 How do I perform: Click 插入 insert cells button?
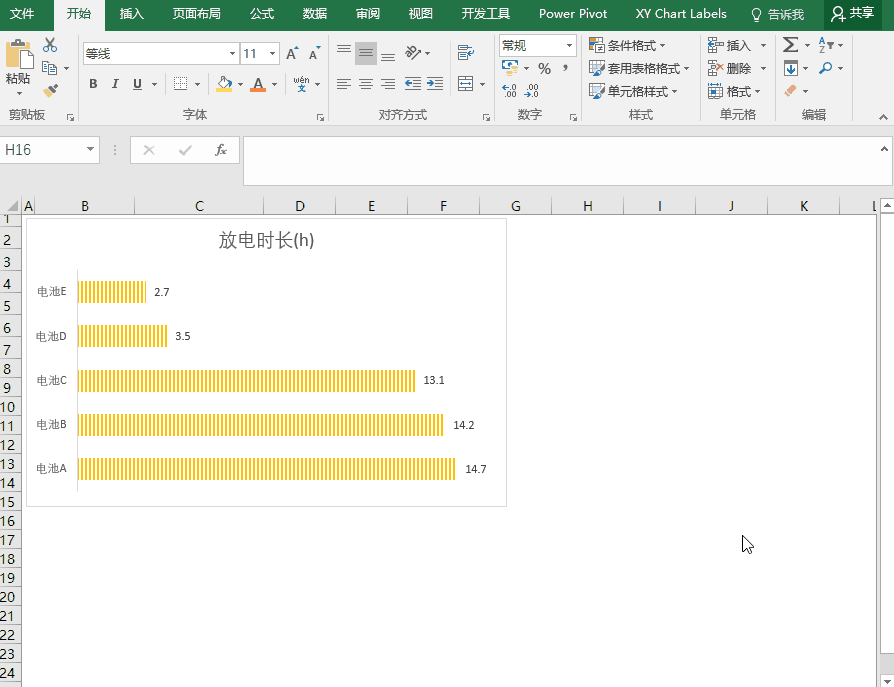[730, 45]
